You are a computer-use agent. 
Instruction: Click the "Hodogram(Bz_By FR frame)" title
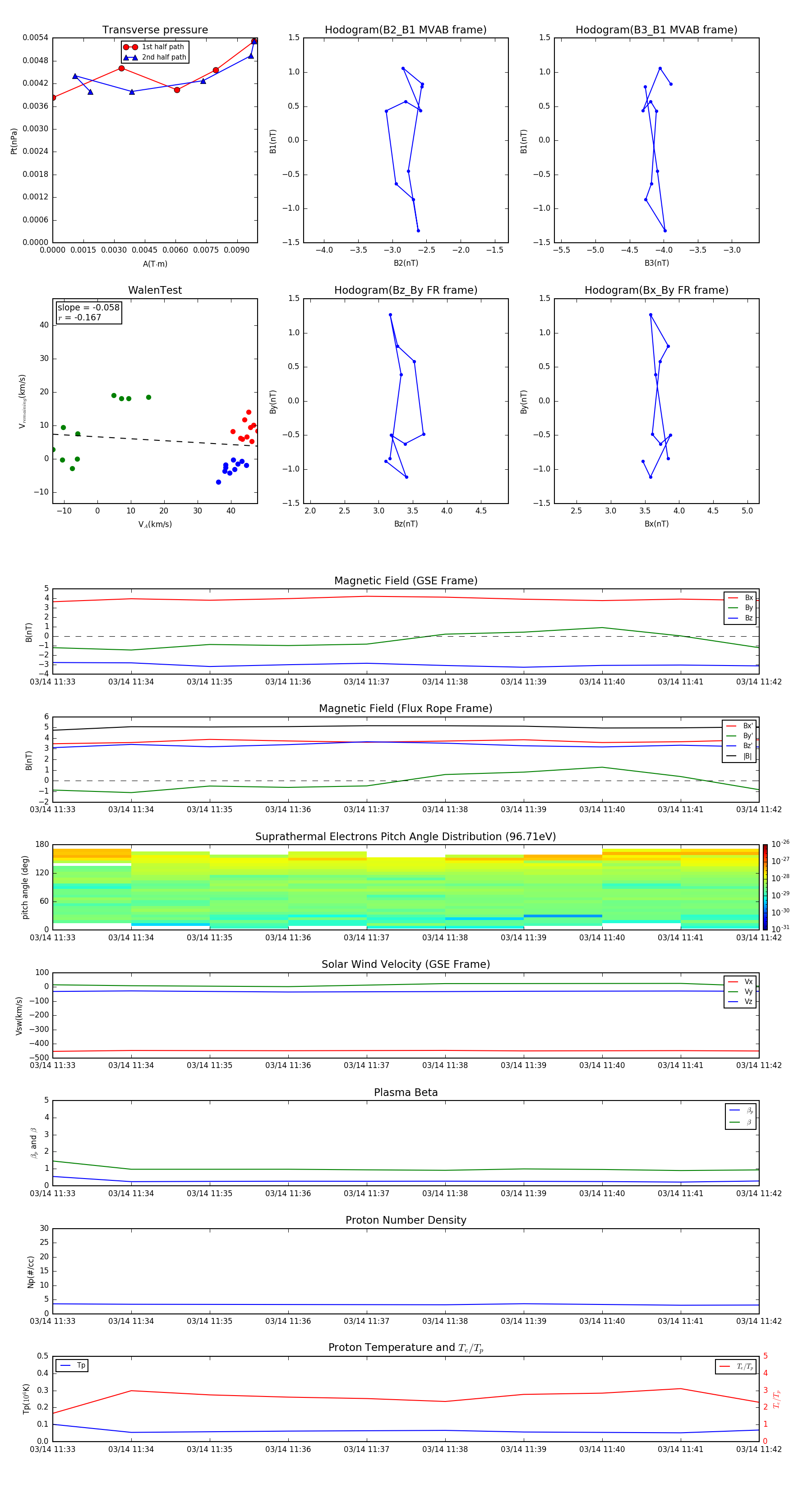[406, 290]
